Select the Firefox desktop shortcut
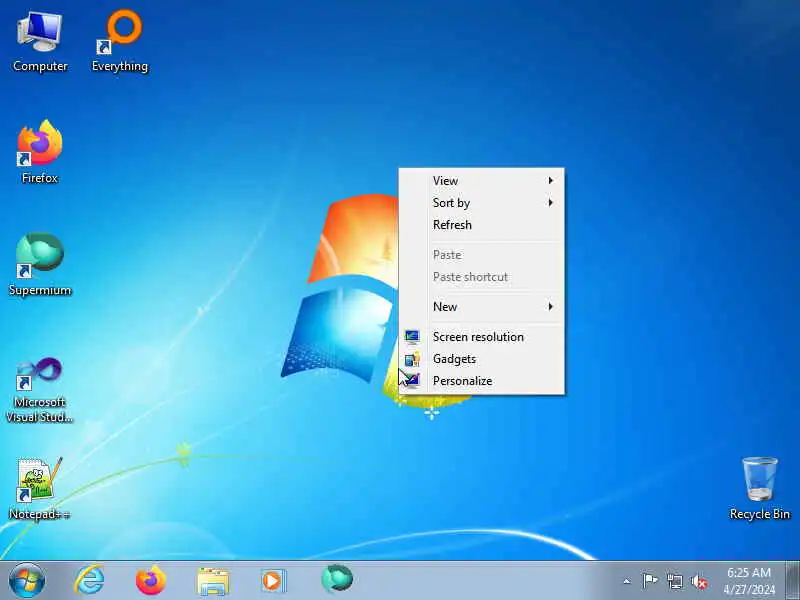Image resolution: width=800 pixels, height=600 pixels. click(40, 152)
